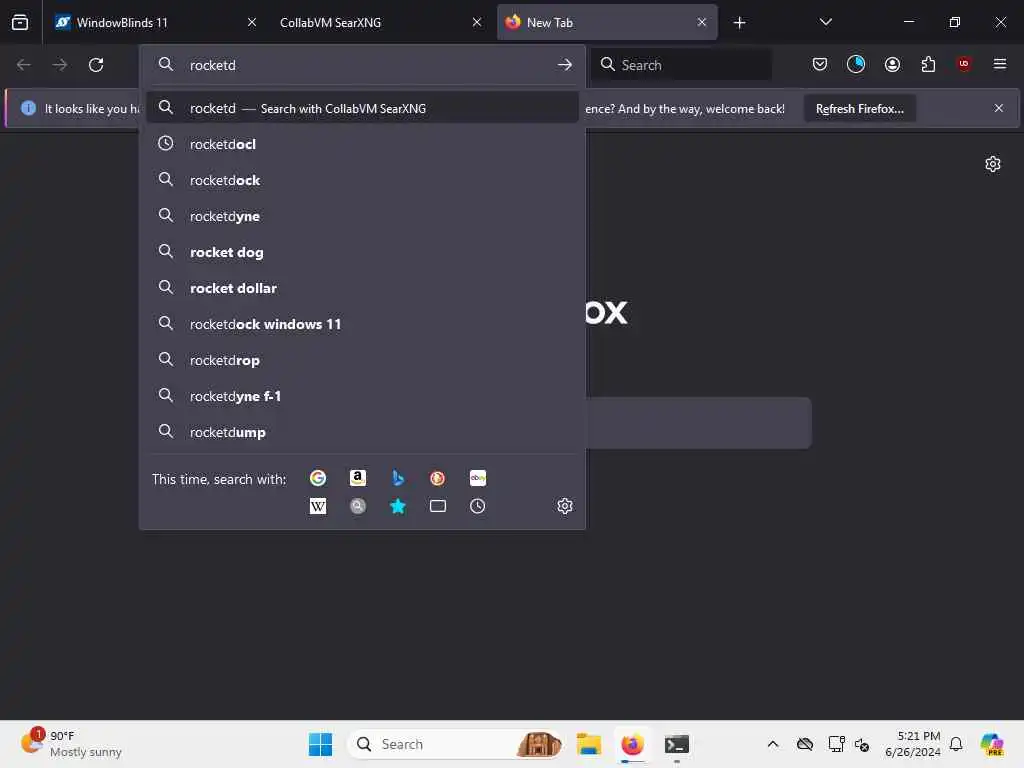The width and height of the screenshot is (1024, 768).
Task: Search bookmarks using the star icon
Action: point(398,506)
